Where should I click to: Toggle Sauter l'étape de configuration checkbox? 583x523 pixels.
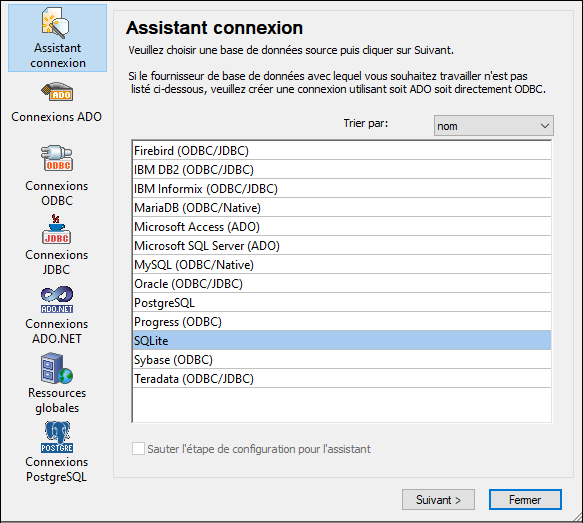pyautogui.click(x=138, y=449)
